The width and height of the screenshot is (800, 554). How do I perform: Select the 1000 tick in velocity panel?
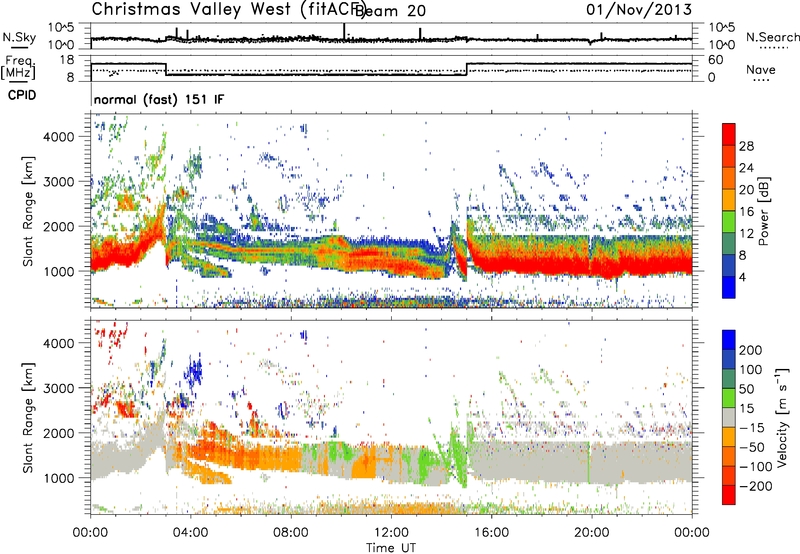58,478
